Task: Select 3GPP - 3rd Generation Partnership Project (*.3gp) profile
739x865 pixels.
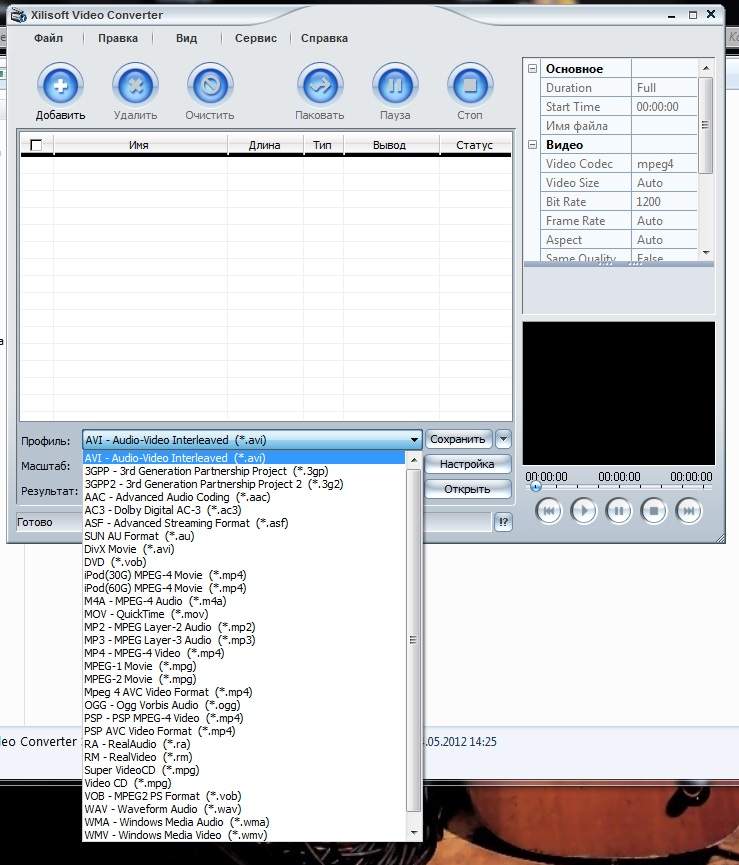Action: click(x=243, y=471)
